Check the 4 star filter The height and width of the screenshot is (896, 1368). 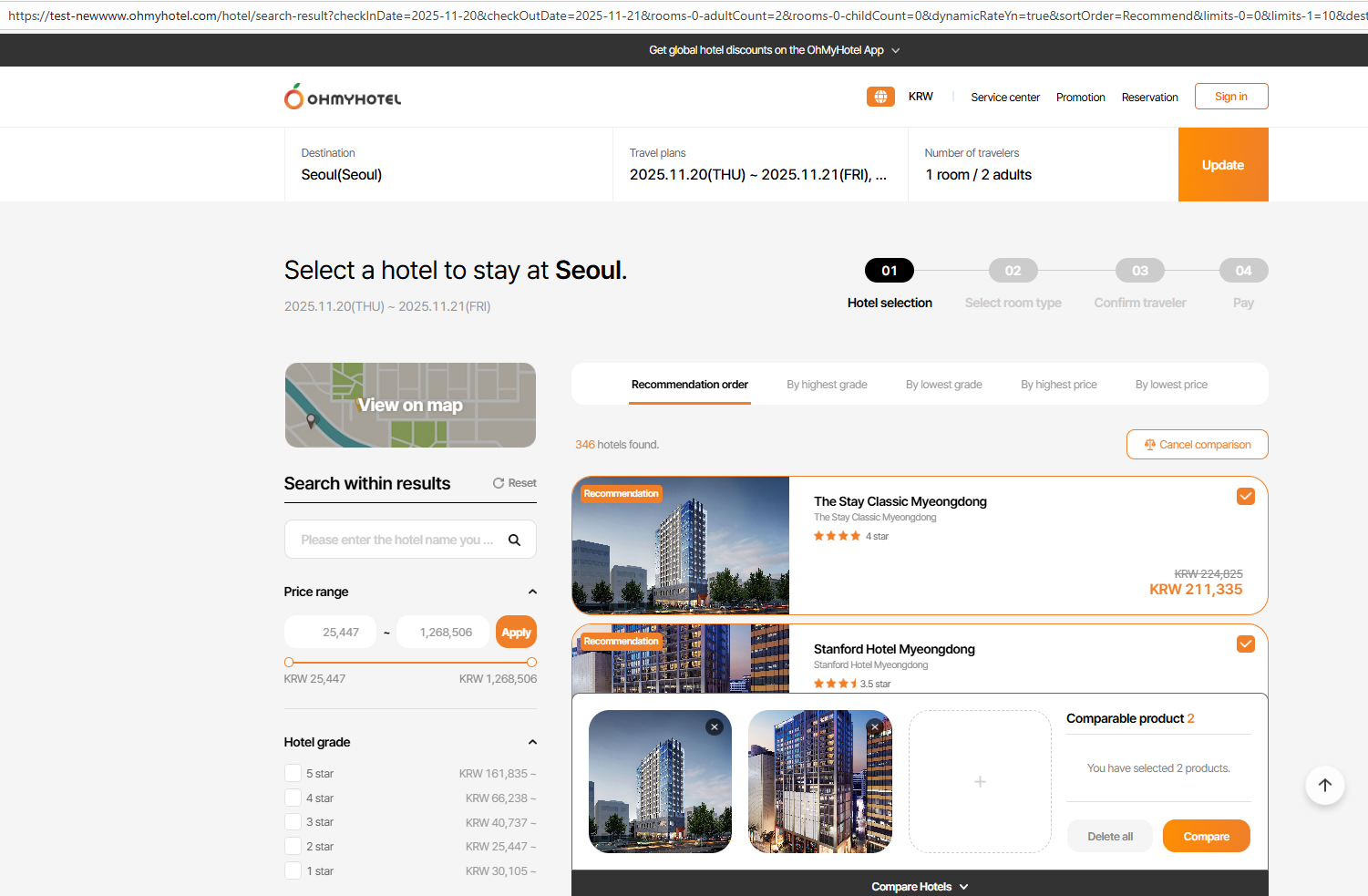(293, 798)
